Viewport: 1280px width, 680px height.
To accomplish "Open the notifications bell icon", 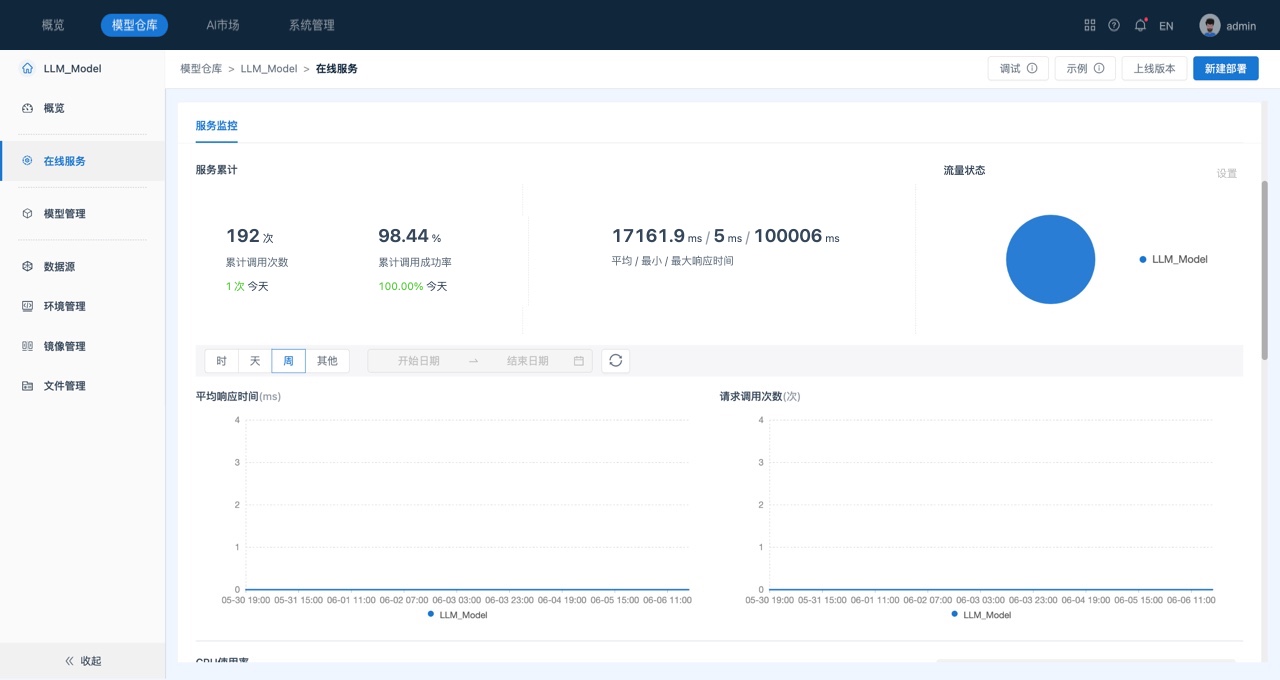I will coord(1140,25).
